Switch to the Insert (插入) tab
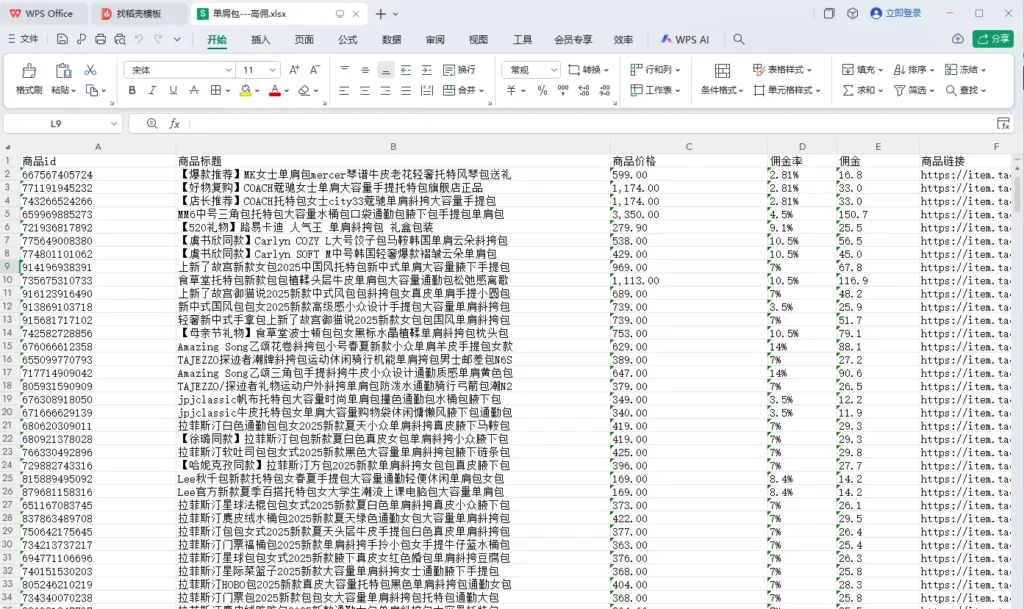Image resolution: width=1024 pixels, height=609 pixels. click(x=261, y=39)
